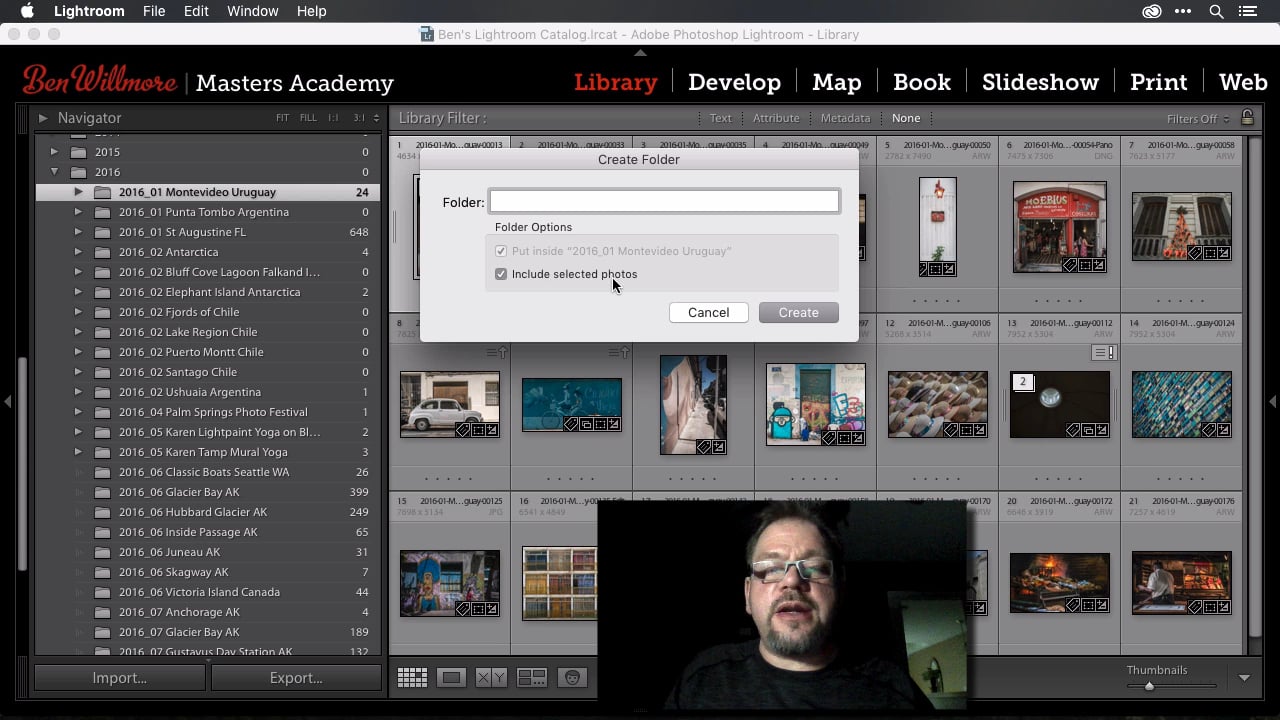The width and height of the screenshot is (1280, 720).
Task: Select None in Library Filter bar
Action: click(x=906, y=118)
